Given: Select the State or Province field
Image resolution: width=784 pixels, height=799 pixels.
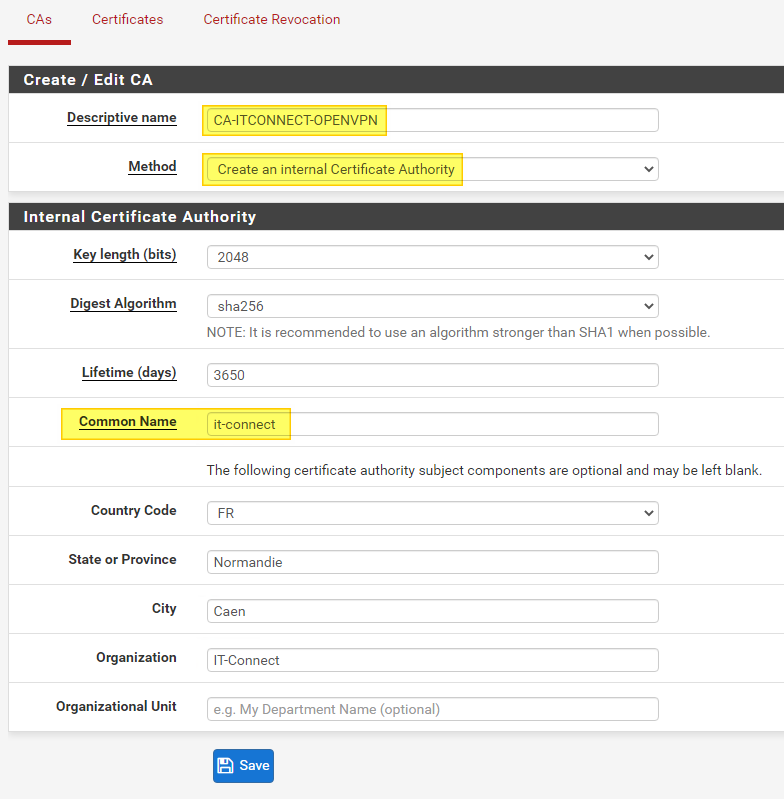Looking at the screenshot, I should click(x=432, y=562).
